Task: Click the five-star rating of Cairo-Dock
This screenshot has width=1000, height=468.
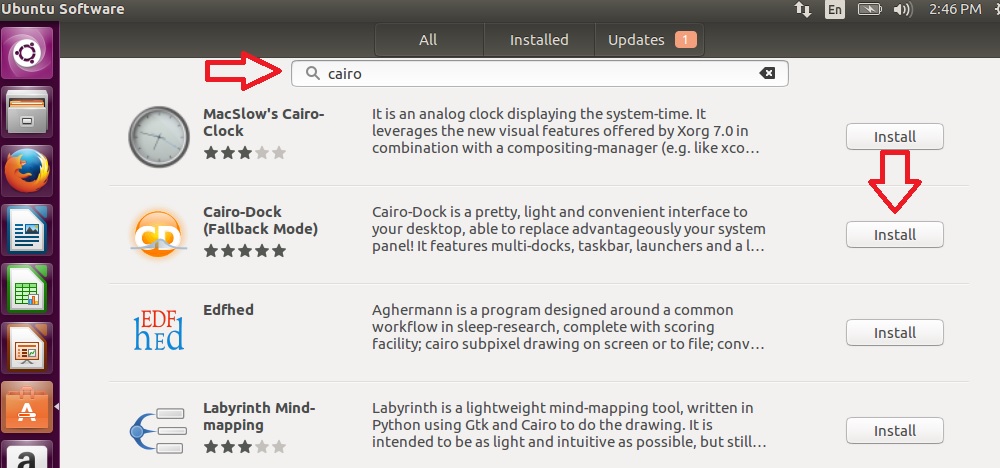Action: tap(244, 251)
